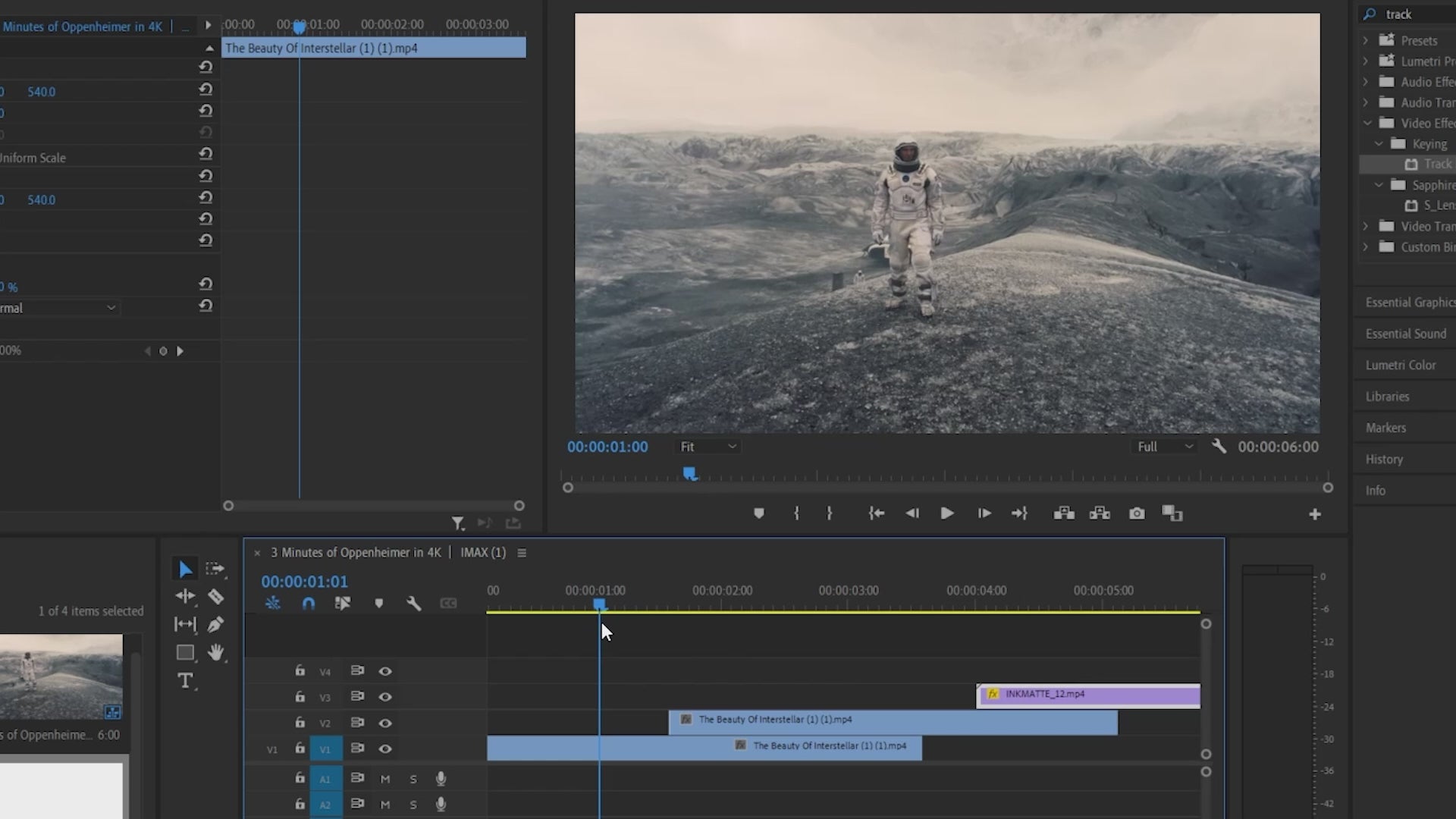Viewport: 1456px width, 819px height.
Task: Open the History panel
Action: coord(1384,460)
